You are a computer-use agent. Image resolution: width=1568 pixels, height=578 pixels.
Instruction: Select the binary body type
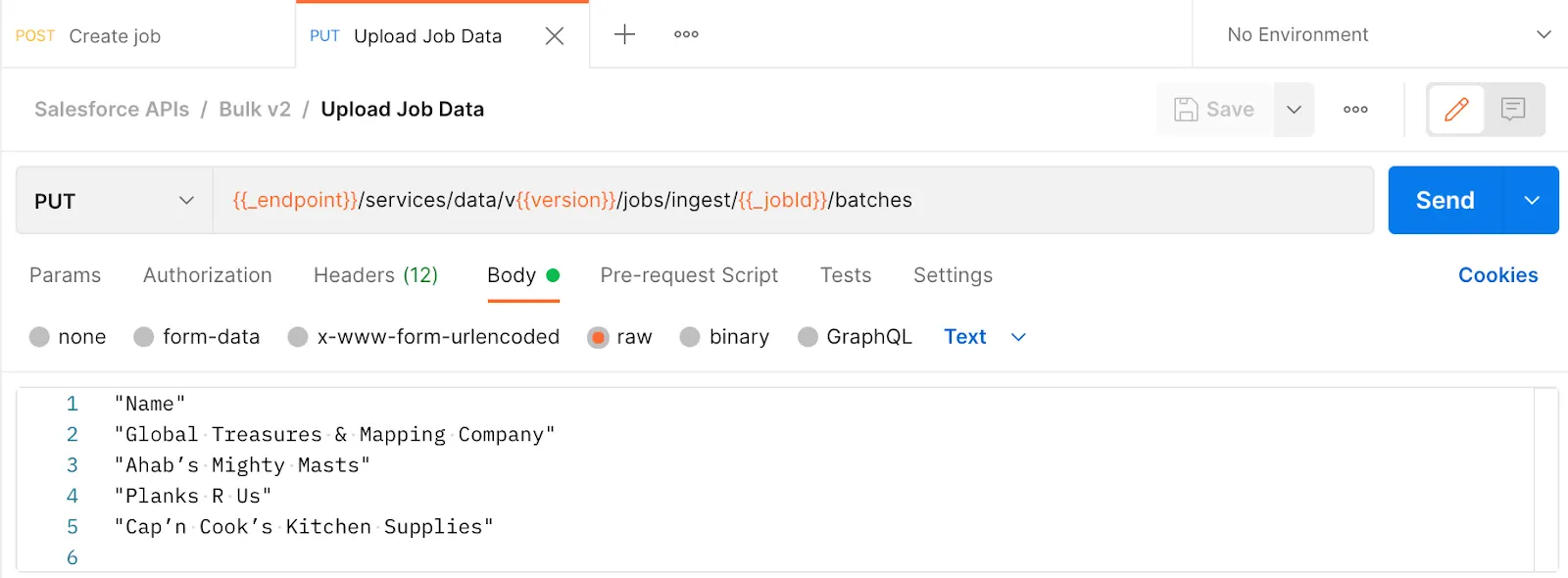pyautogui.click(x=690, y=337)
